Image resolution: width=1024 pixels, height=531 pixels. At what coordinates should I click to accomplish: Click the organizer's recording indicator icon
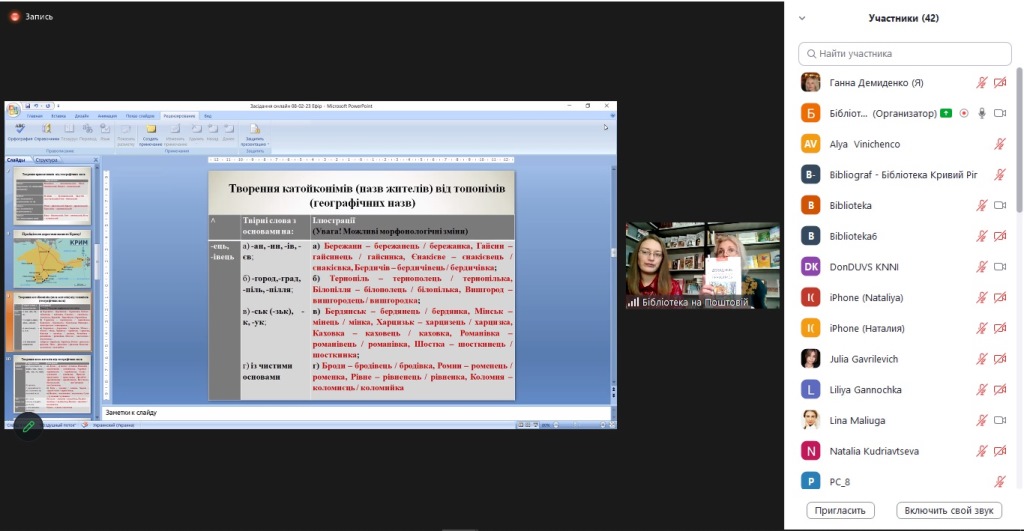pyautogui.click(x=964, y=113)
